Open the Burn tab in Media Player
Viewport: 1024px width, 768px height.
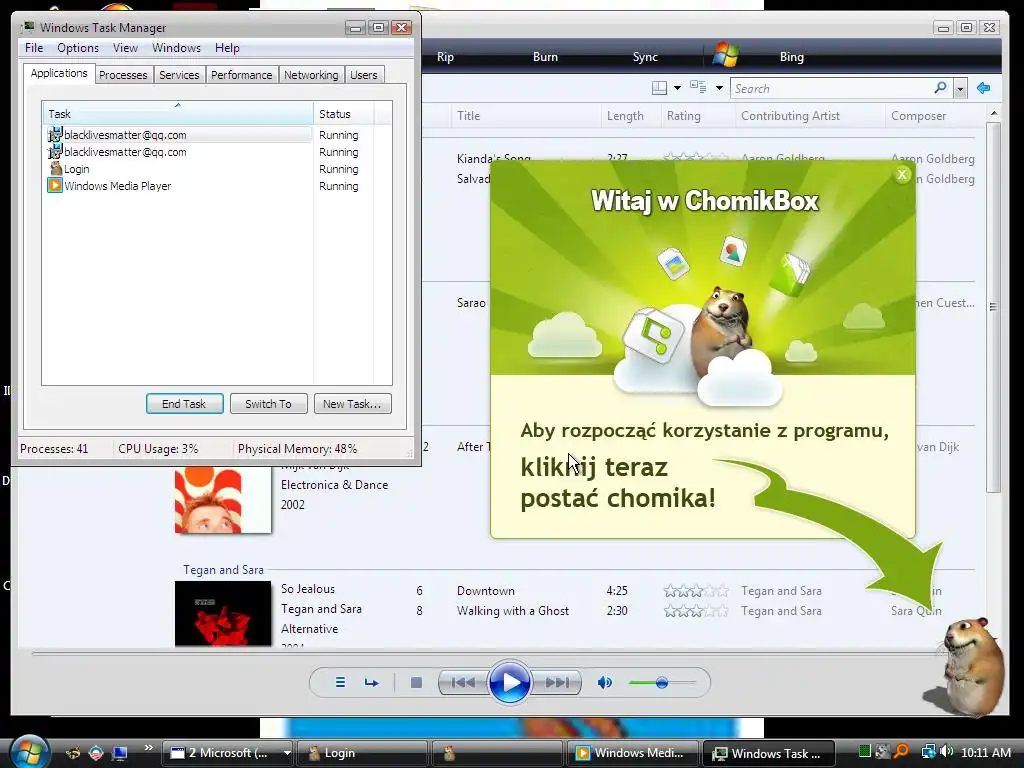(545, 57)
